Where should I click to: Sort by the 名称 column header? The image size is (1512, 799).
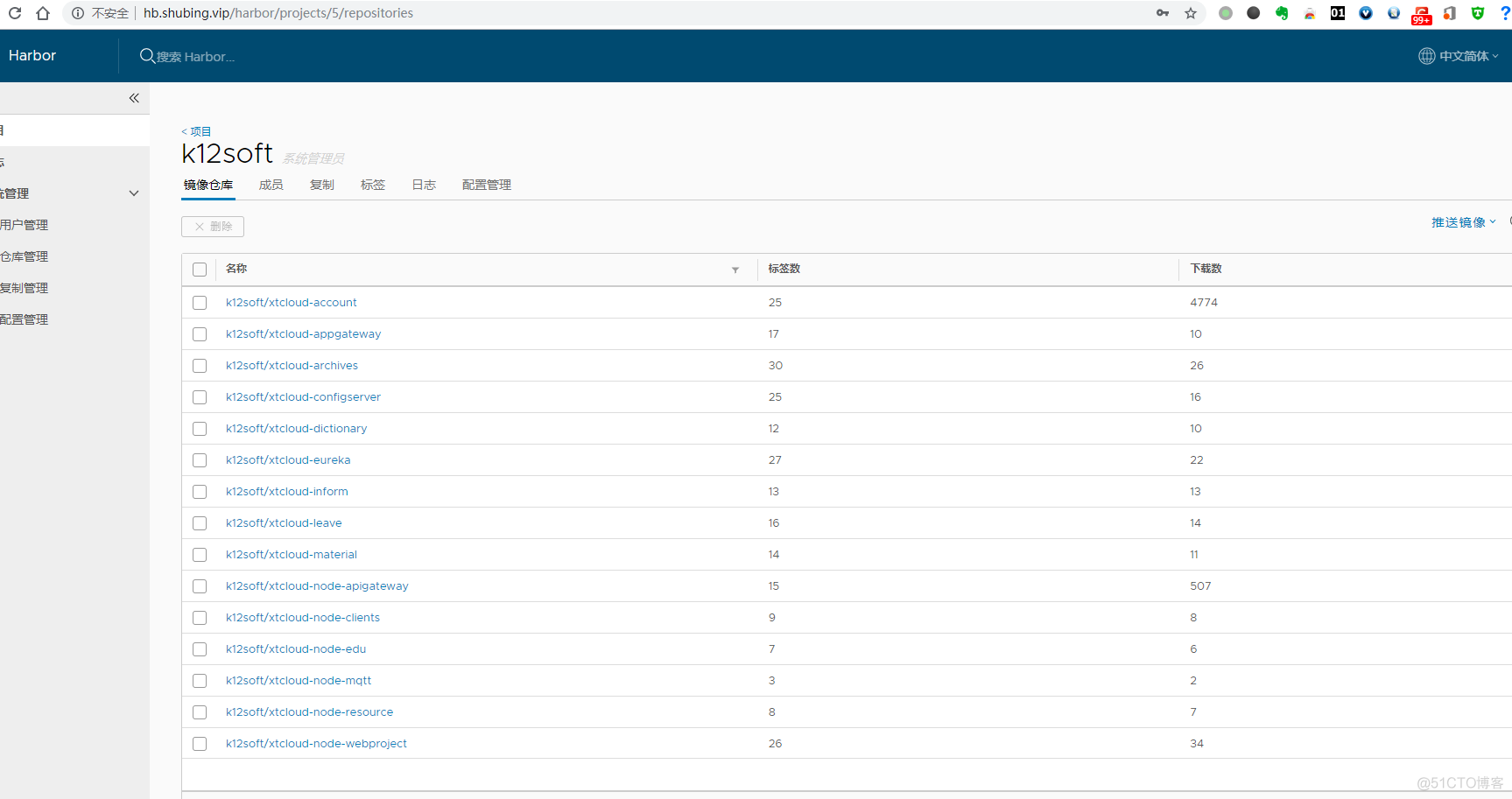coord(236,269)
